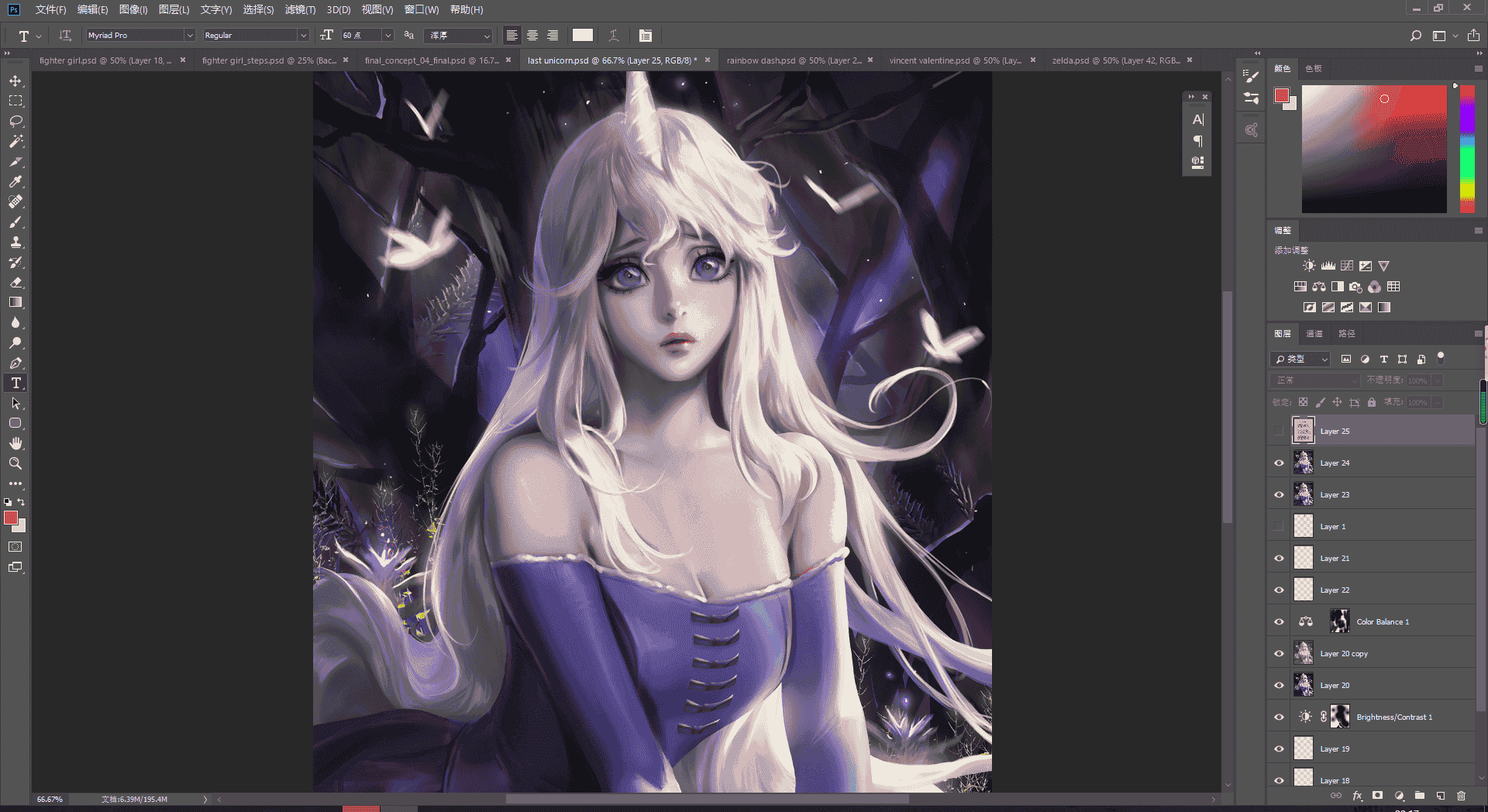Click the Create warped text button
The image size is (1488, 812).
[614, 36]
